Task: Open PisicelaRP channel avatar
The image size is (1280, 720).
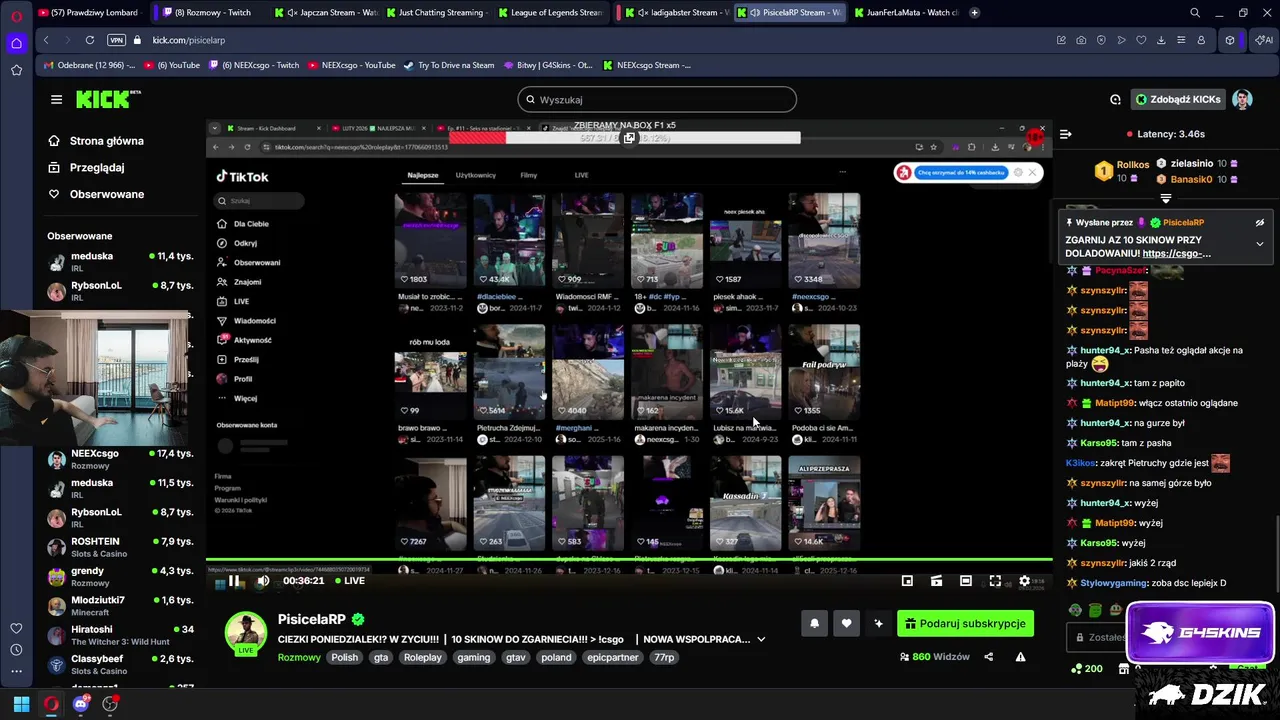Action: [x=245, y=631]
